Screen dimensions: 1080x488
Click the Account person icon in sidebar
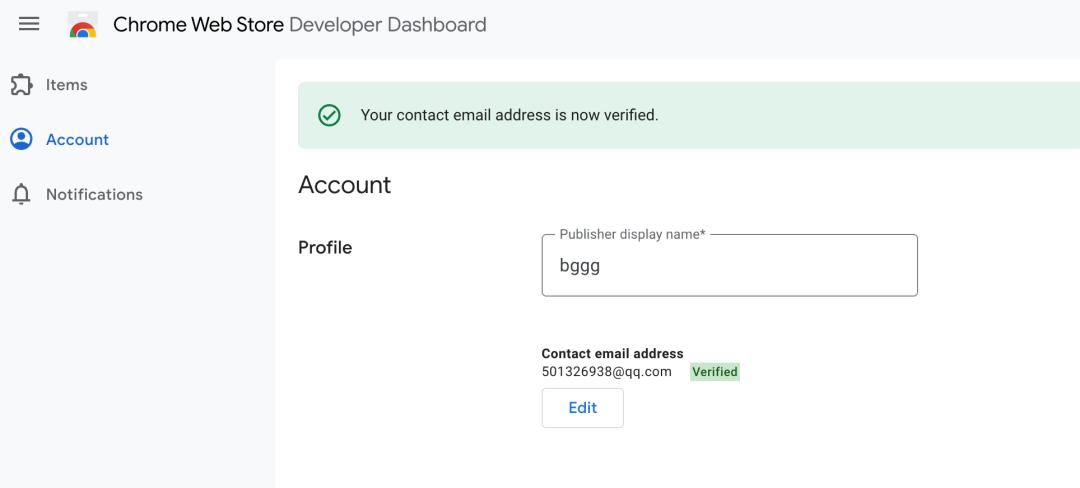click(21, 139)
